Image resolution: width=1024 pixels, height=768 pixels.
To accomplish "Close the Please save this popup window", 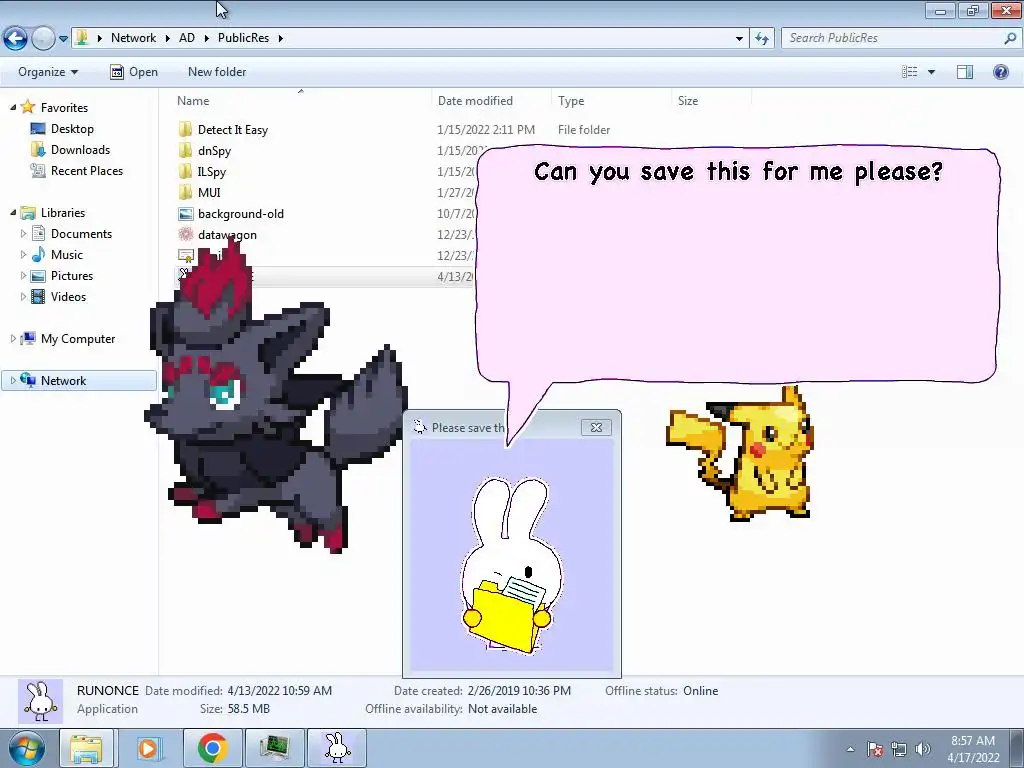I will [x=596, y=427].
